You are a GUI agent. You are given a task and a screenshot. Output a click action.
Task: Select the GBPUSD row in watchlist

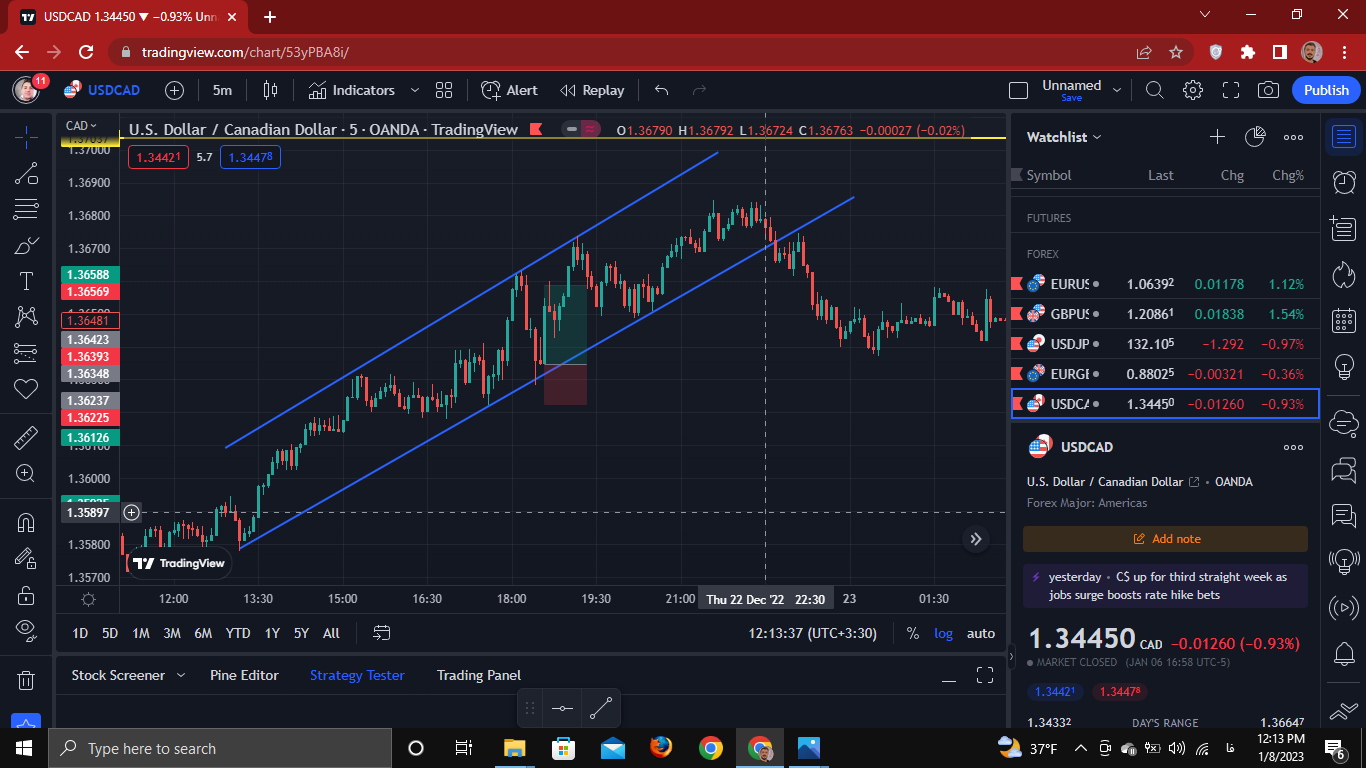tap(1165, 314)
